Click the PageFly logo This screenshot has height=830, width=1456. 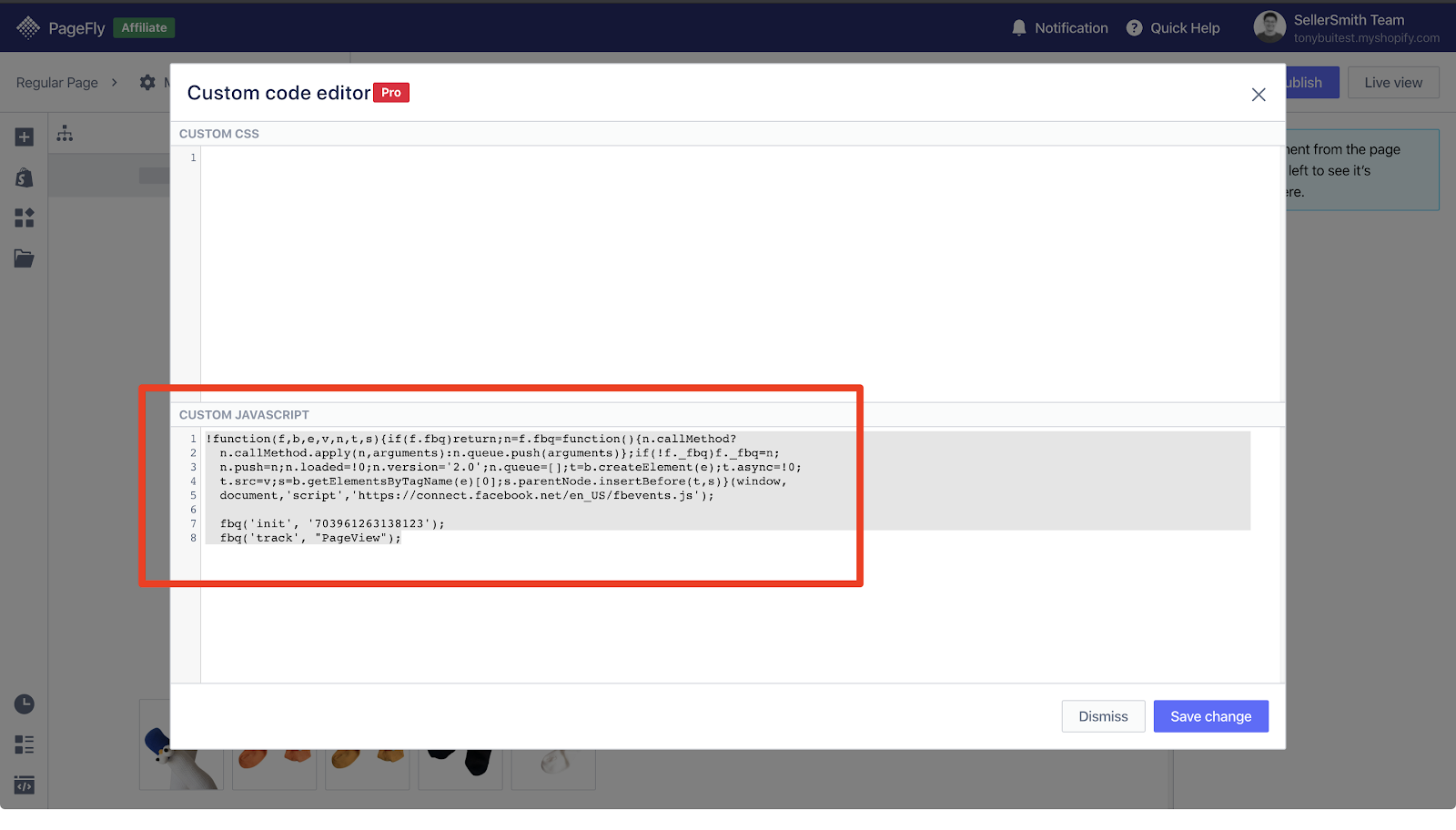click(x=61, y=28)
